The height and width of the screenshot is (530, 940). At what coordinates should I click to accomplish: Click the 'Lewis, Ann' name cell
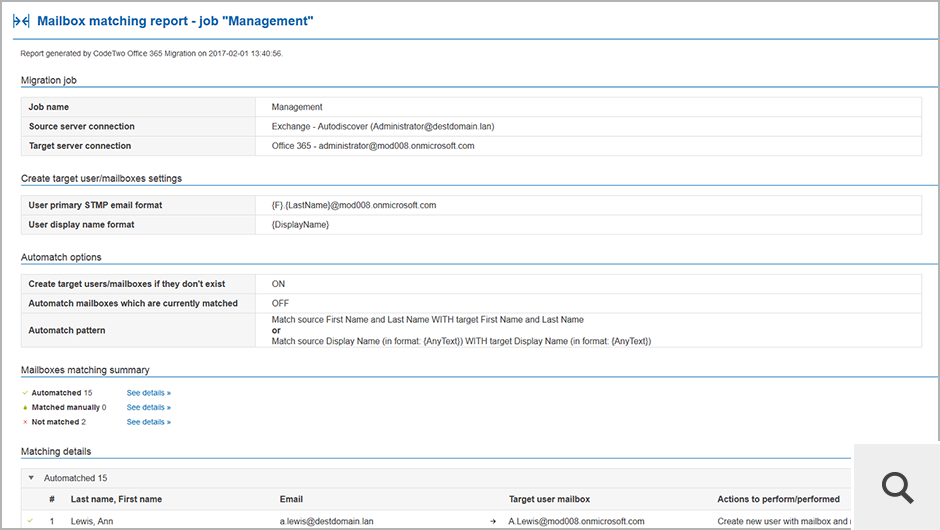tap(92, 522)
